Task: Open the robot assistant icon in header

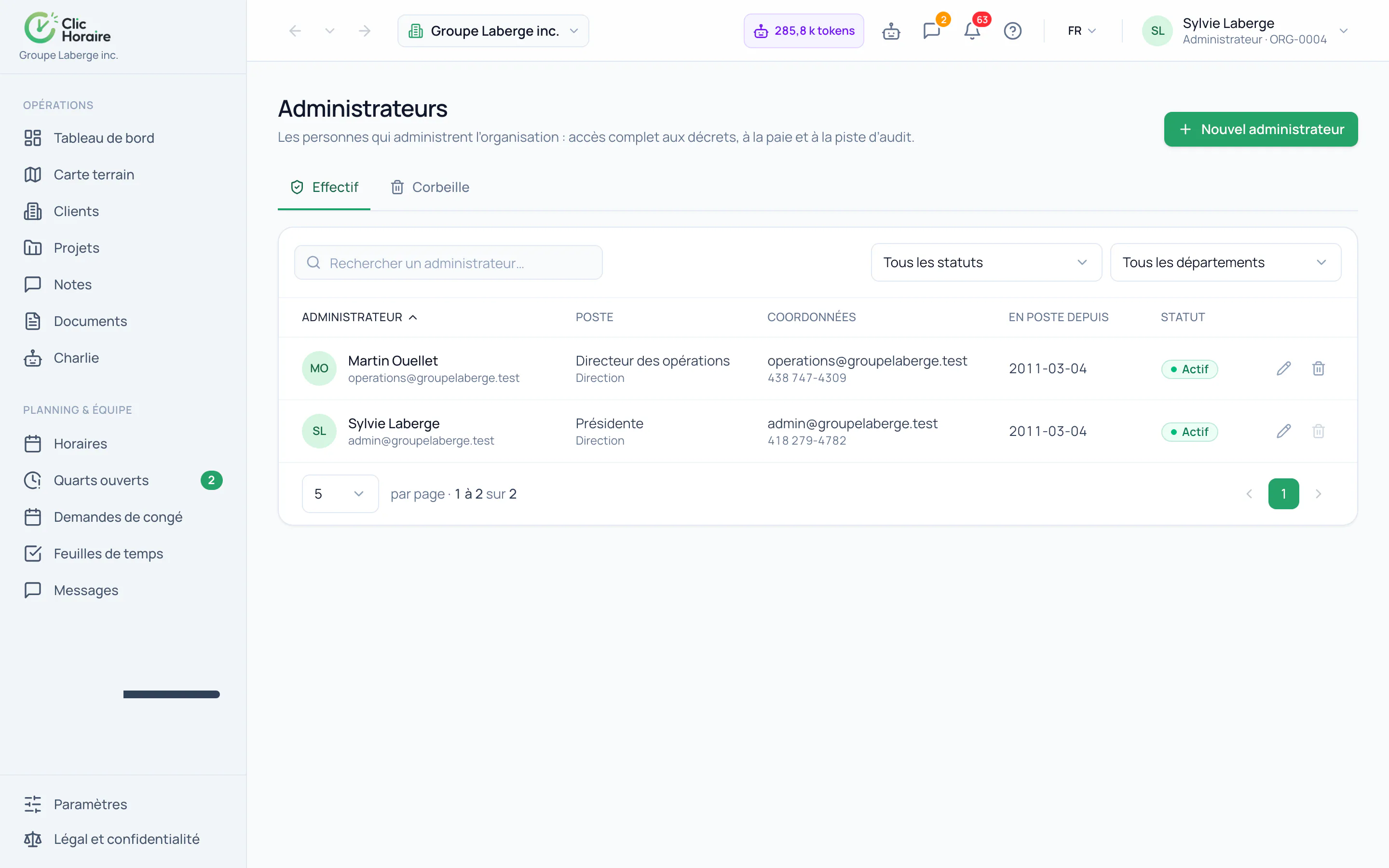Action: (x=891, y=31)
